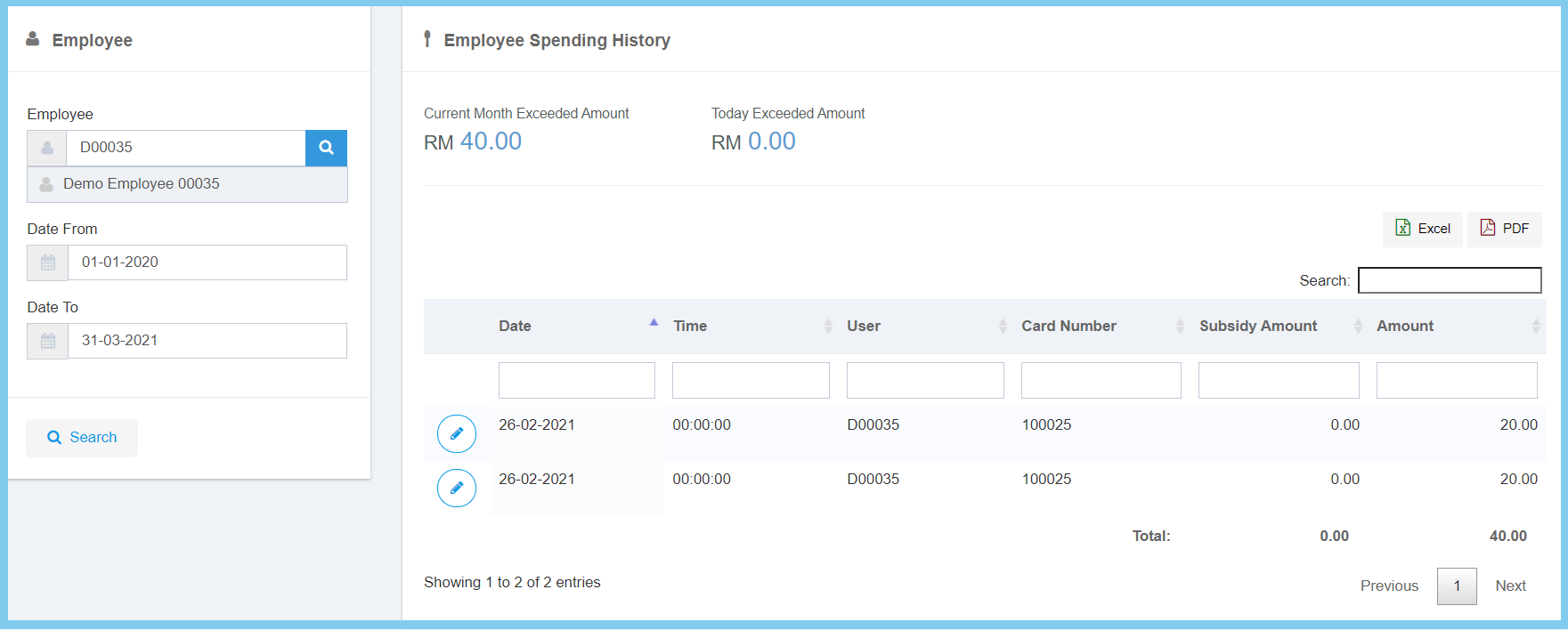Image resolution: width=1568 pixels, height=630 pixels.
Task: Sort table by Time column
Action: (690, 327)
